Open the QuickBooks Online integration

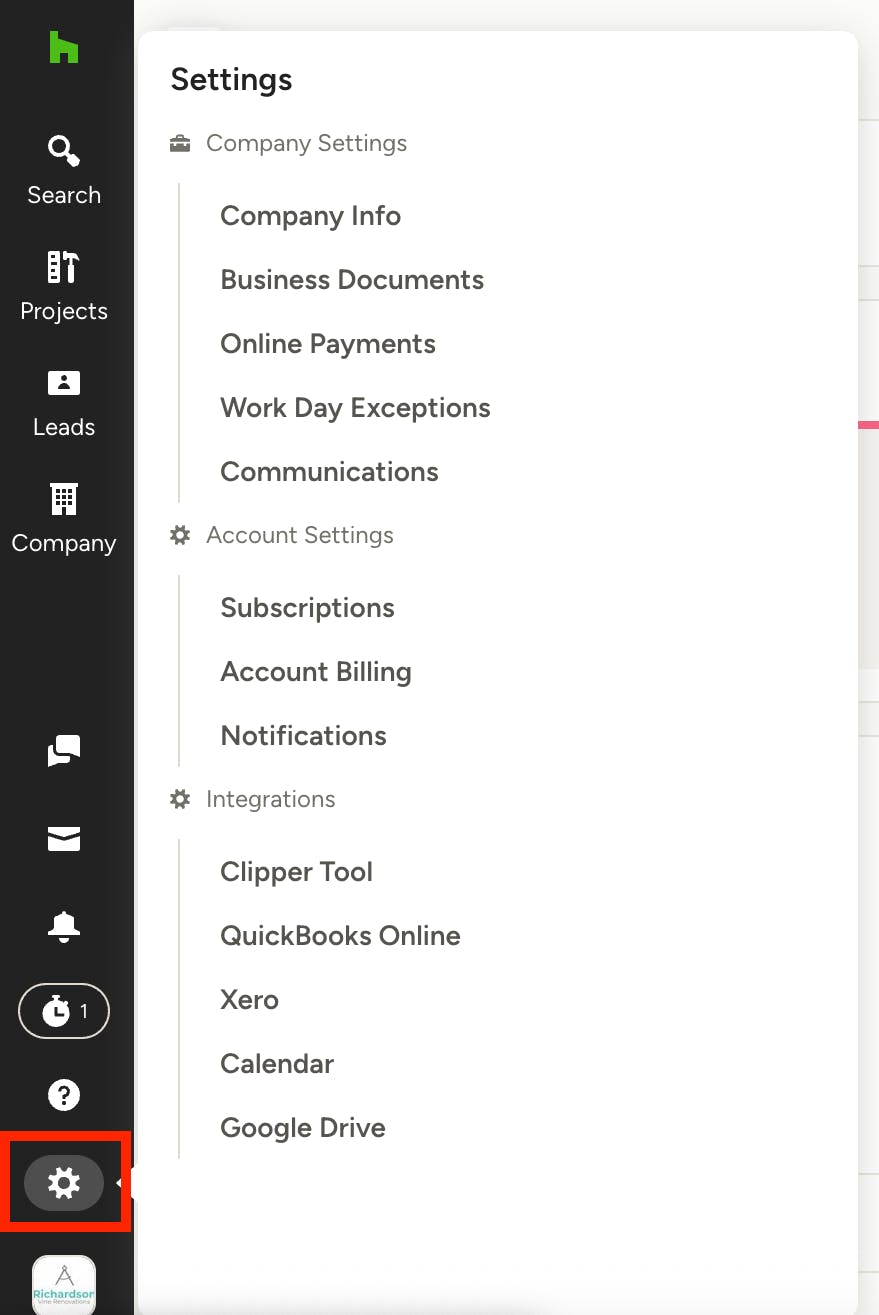340,936
